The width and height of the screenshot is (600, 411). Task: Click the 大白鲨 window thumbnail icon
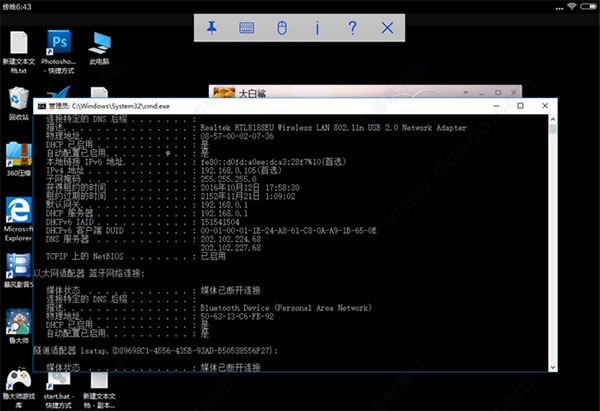(224, 92)
